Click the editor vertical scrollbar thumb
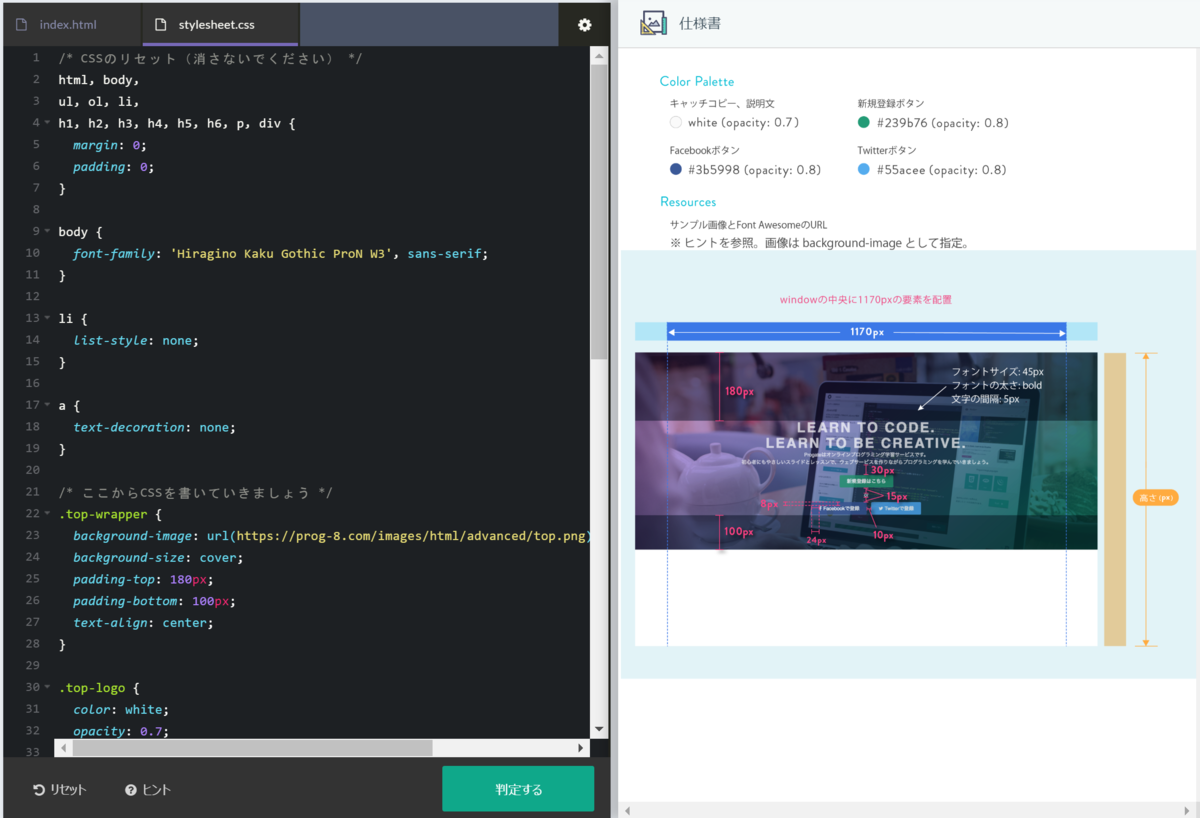 [599, 214]
